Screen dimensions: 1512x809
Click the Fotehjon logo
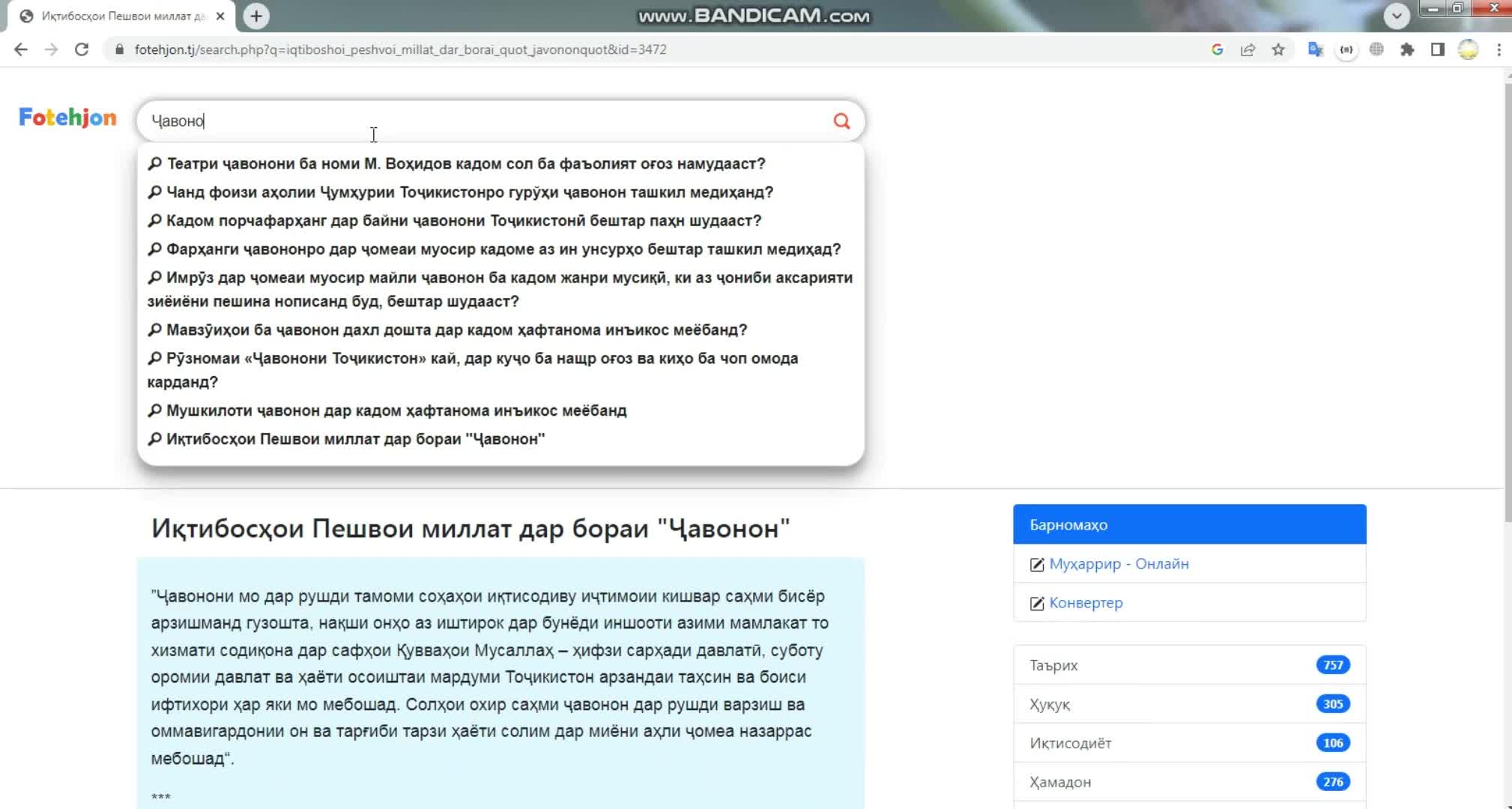(67, 118)
